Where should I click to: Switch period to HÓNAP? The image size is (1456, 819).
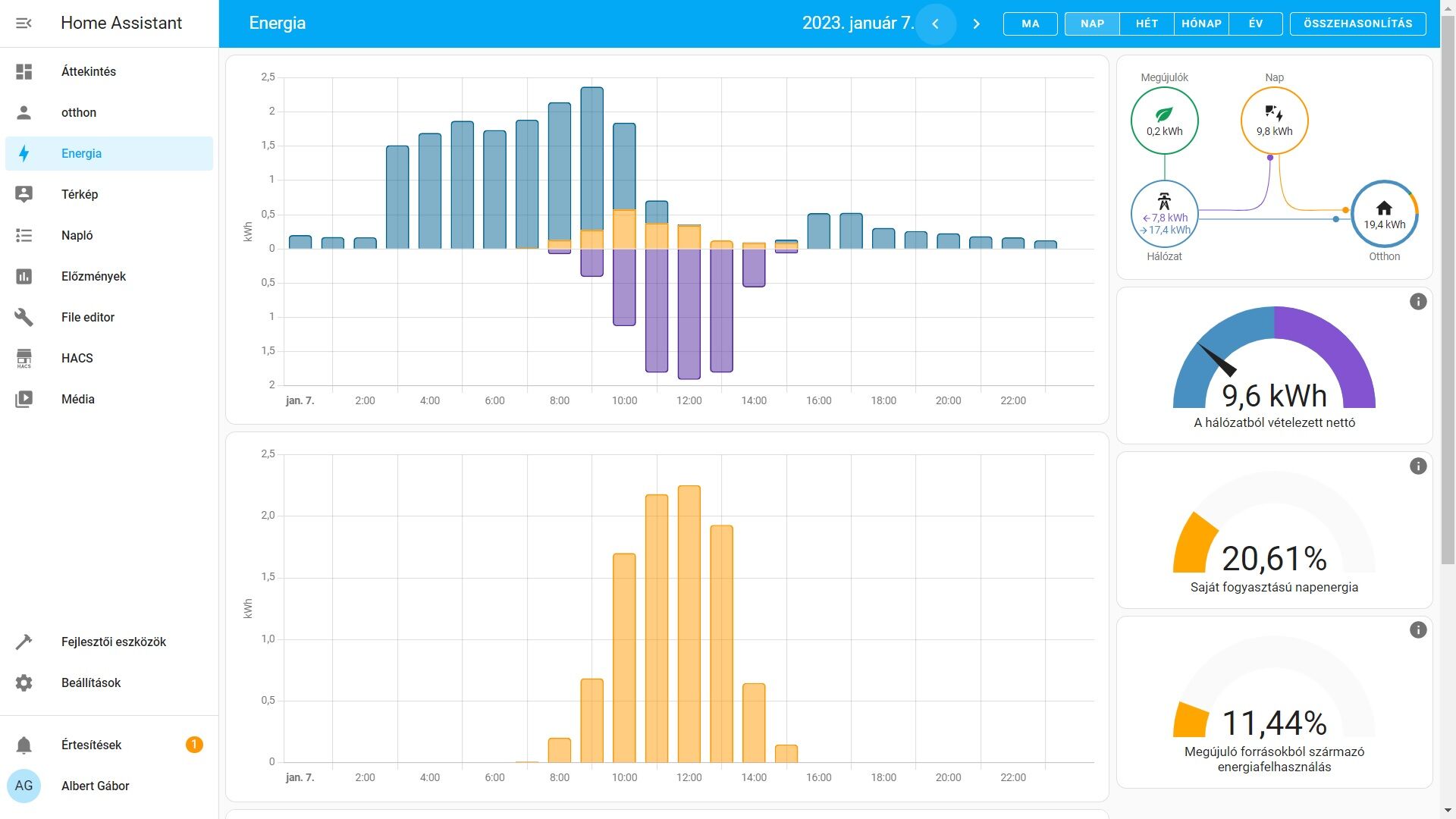[x=1201, y=24]
